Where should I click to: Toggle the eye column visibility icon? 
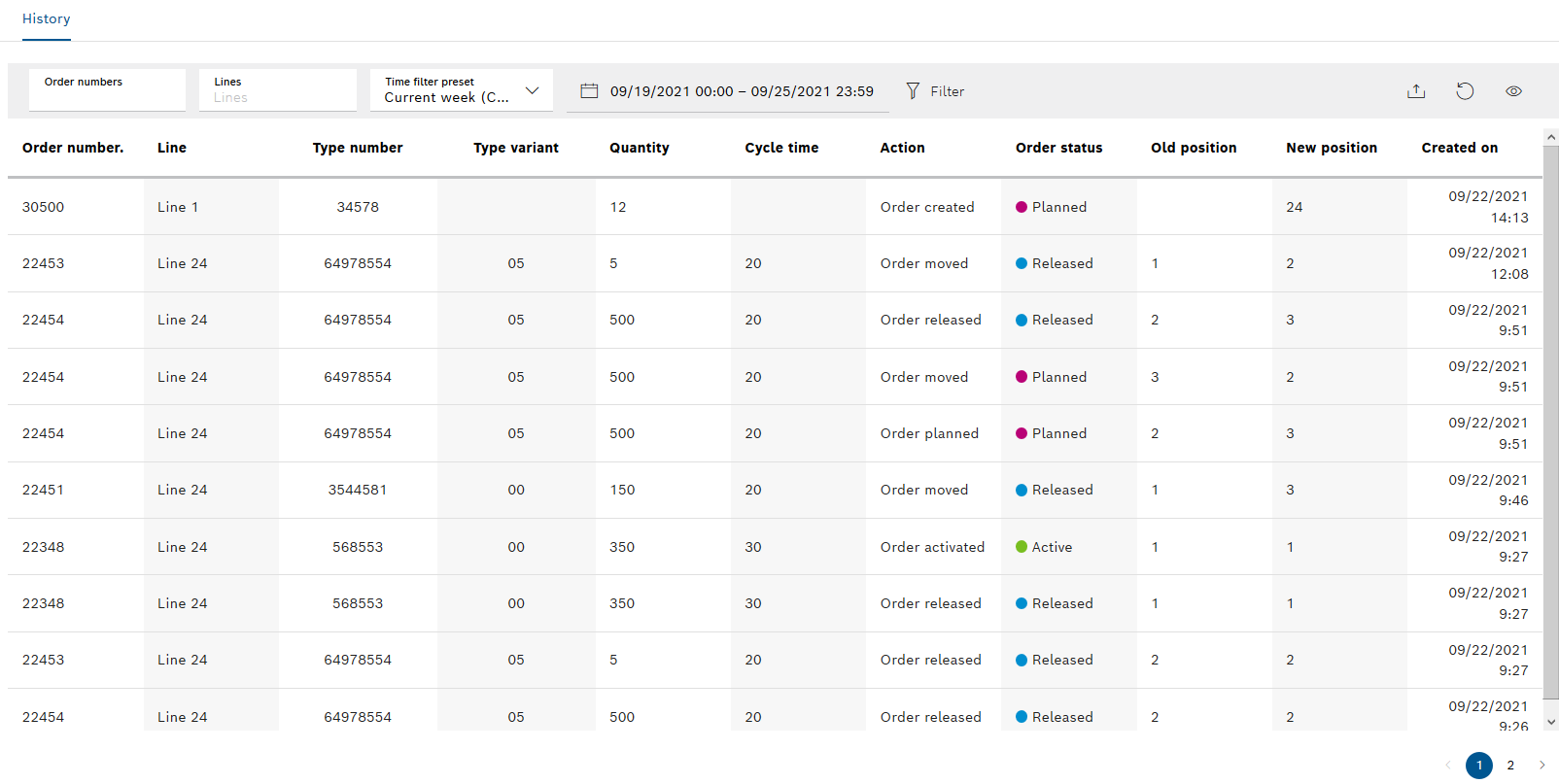click(1513, 91)
